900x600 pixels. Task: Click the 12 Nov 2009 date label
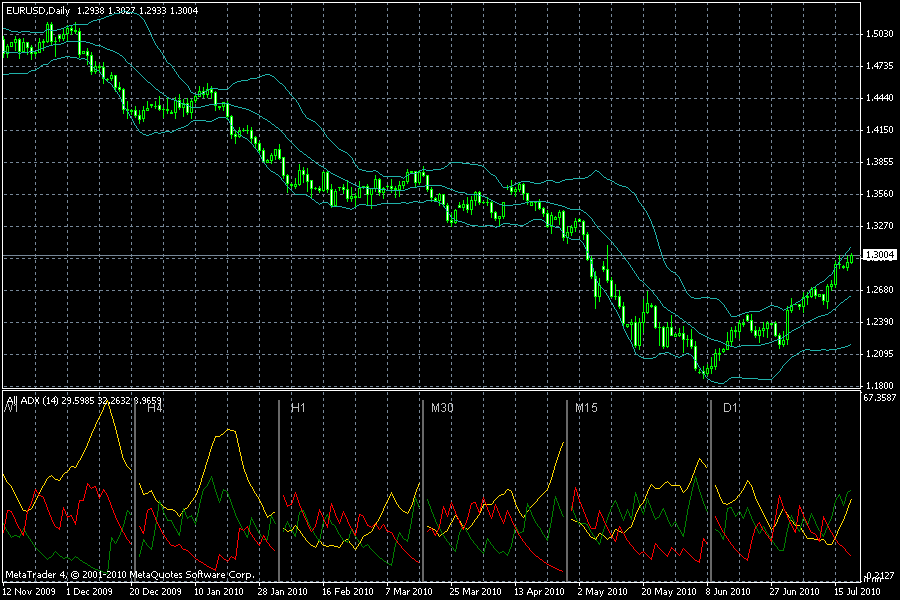click(29, 591)
